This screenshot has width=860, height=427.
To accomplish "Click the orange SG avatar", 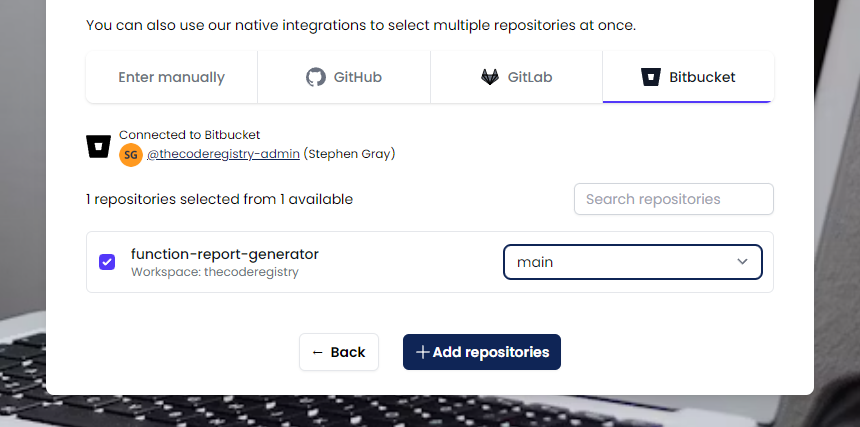I will click(131, 155).
